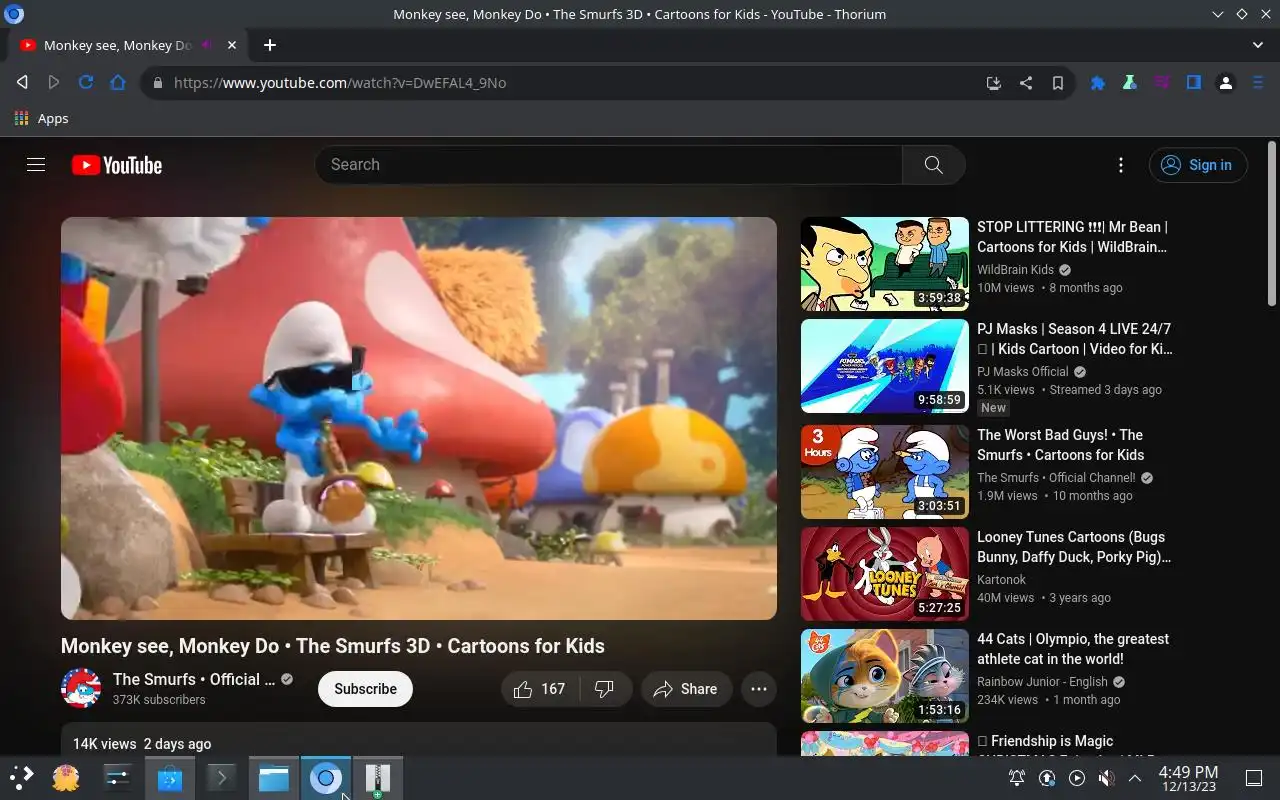This screenshot has height=800, width=1280.
Task: Click the Sign in button
Action: (1198, 165)
